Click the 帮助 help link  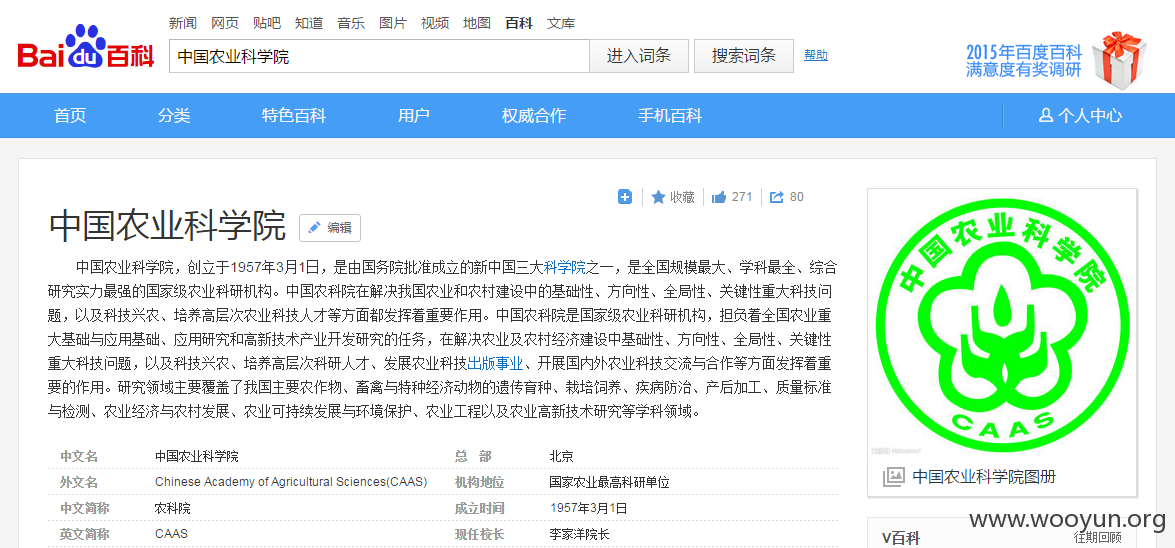coord(816,55)
